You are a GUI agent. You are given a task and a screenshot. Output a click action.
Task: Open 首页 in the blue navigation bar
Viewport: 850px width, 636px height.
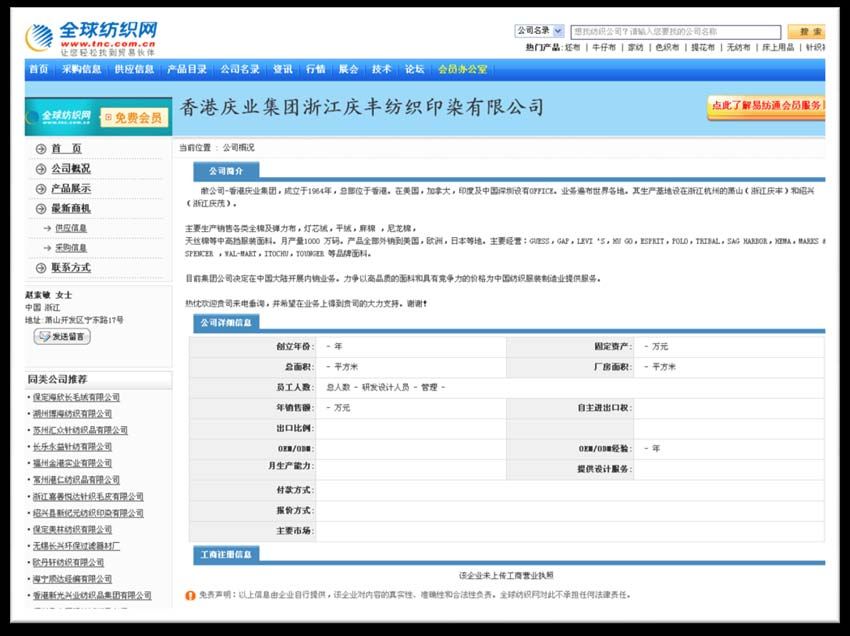(38, 69)
